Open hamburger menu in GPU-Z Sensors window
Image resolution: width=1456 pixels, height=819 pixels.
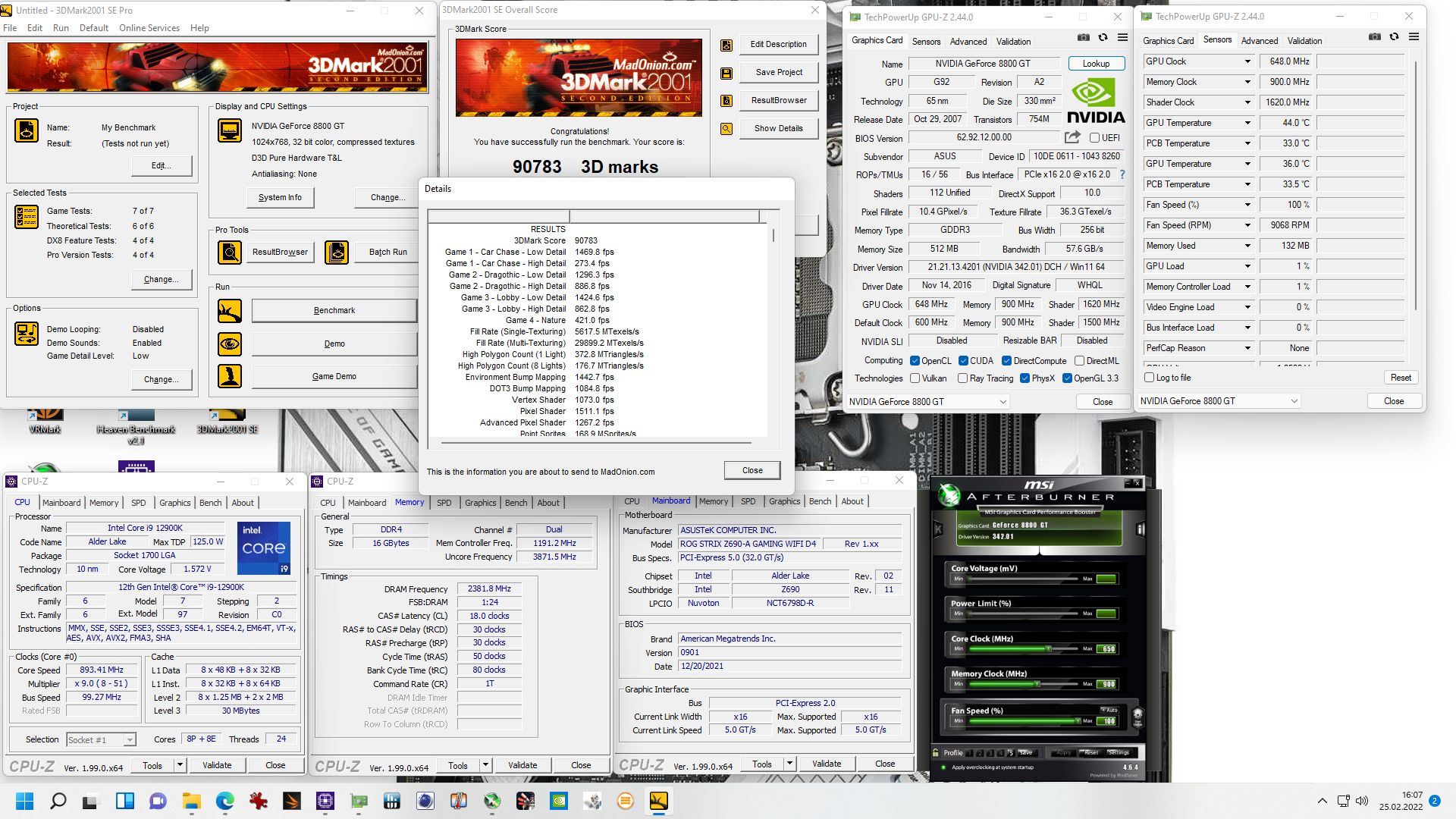click(x=1414, y=36)
